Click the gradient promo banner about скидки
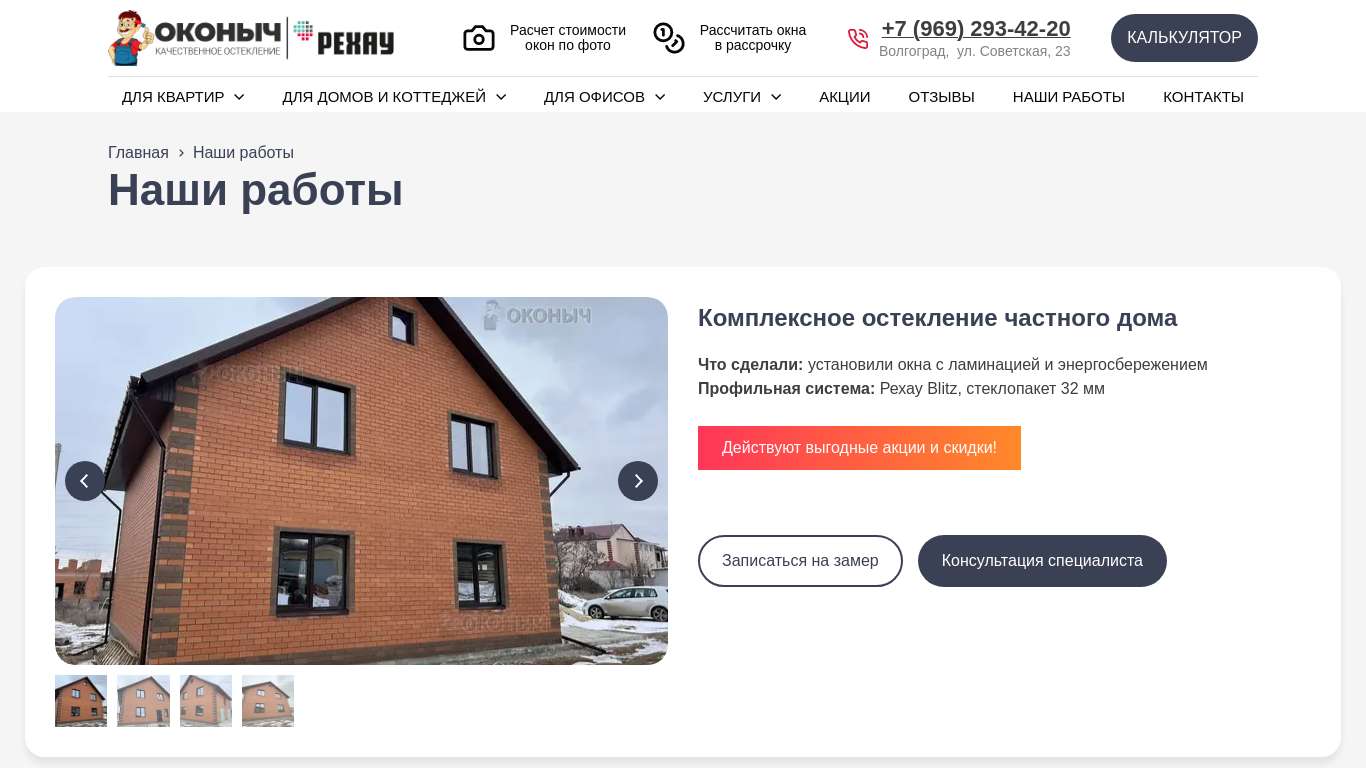Image resolution: width=1366 pixels, height=768 pixels. tap(859, 448)
